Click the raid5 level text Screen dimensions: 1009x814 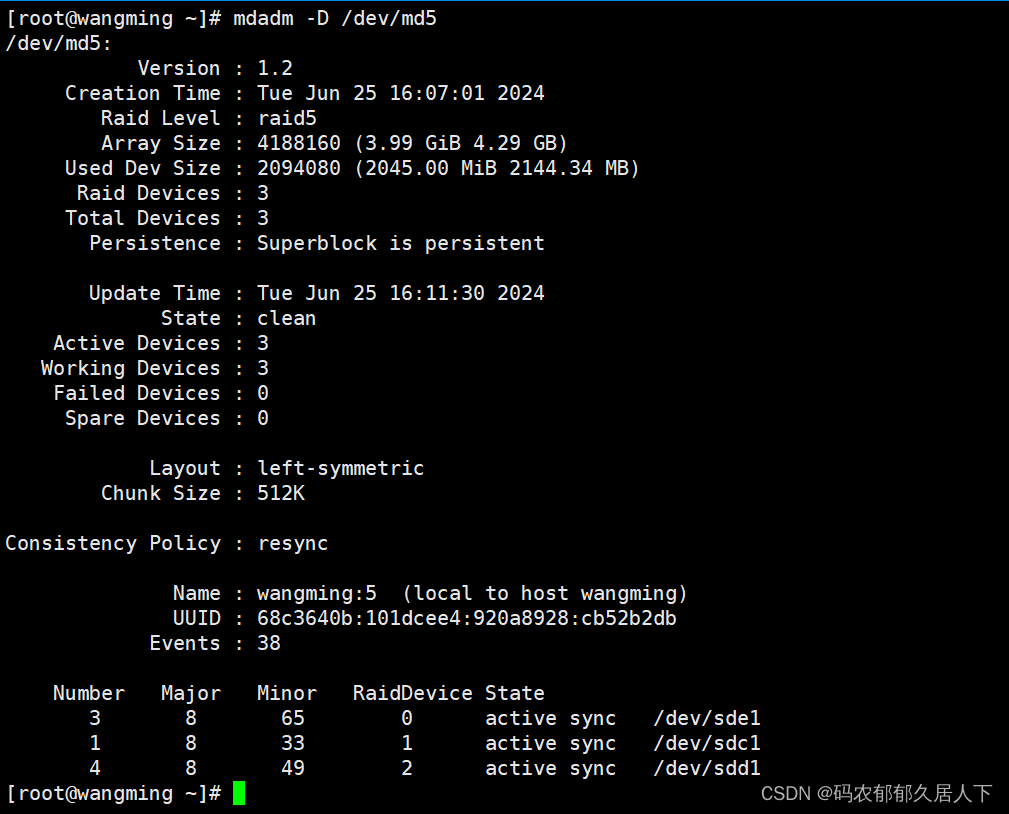[287, 117]
